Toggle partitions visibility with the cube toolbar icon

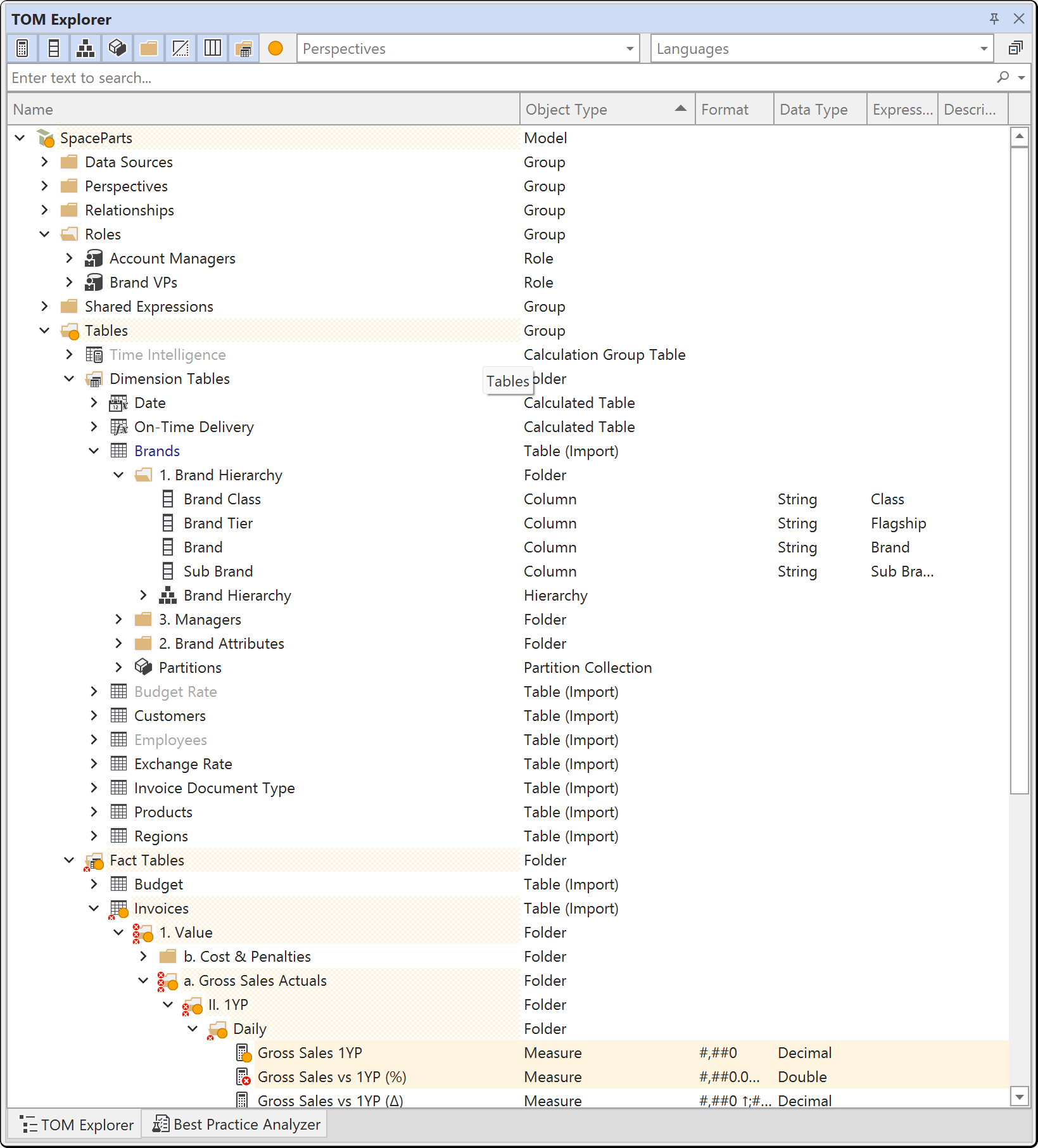(117, 48)
